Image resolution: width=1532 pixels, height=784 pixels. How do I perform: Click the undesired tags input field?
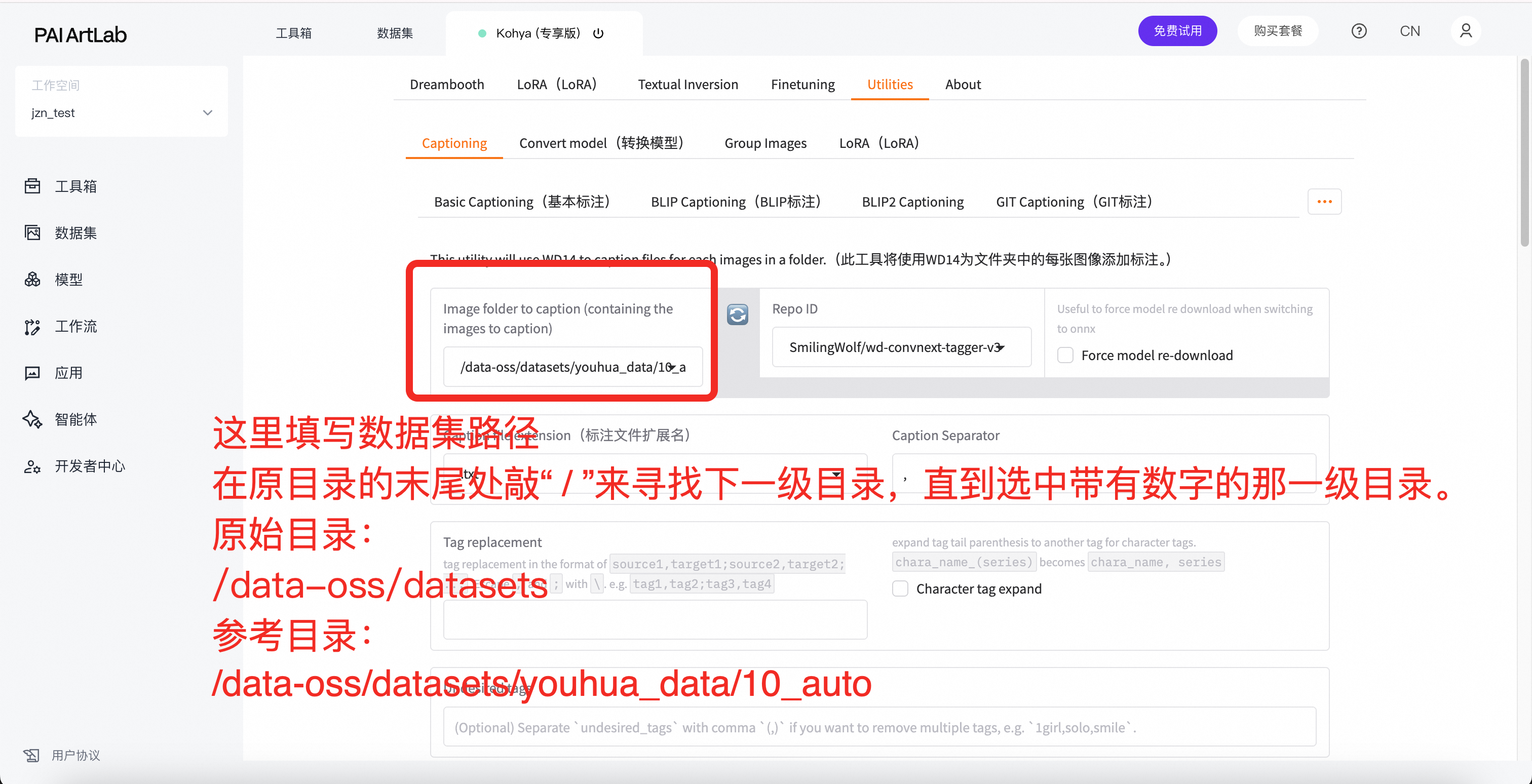[879, 727]
